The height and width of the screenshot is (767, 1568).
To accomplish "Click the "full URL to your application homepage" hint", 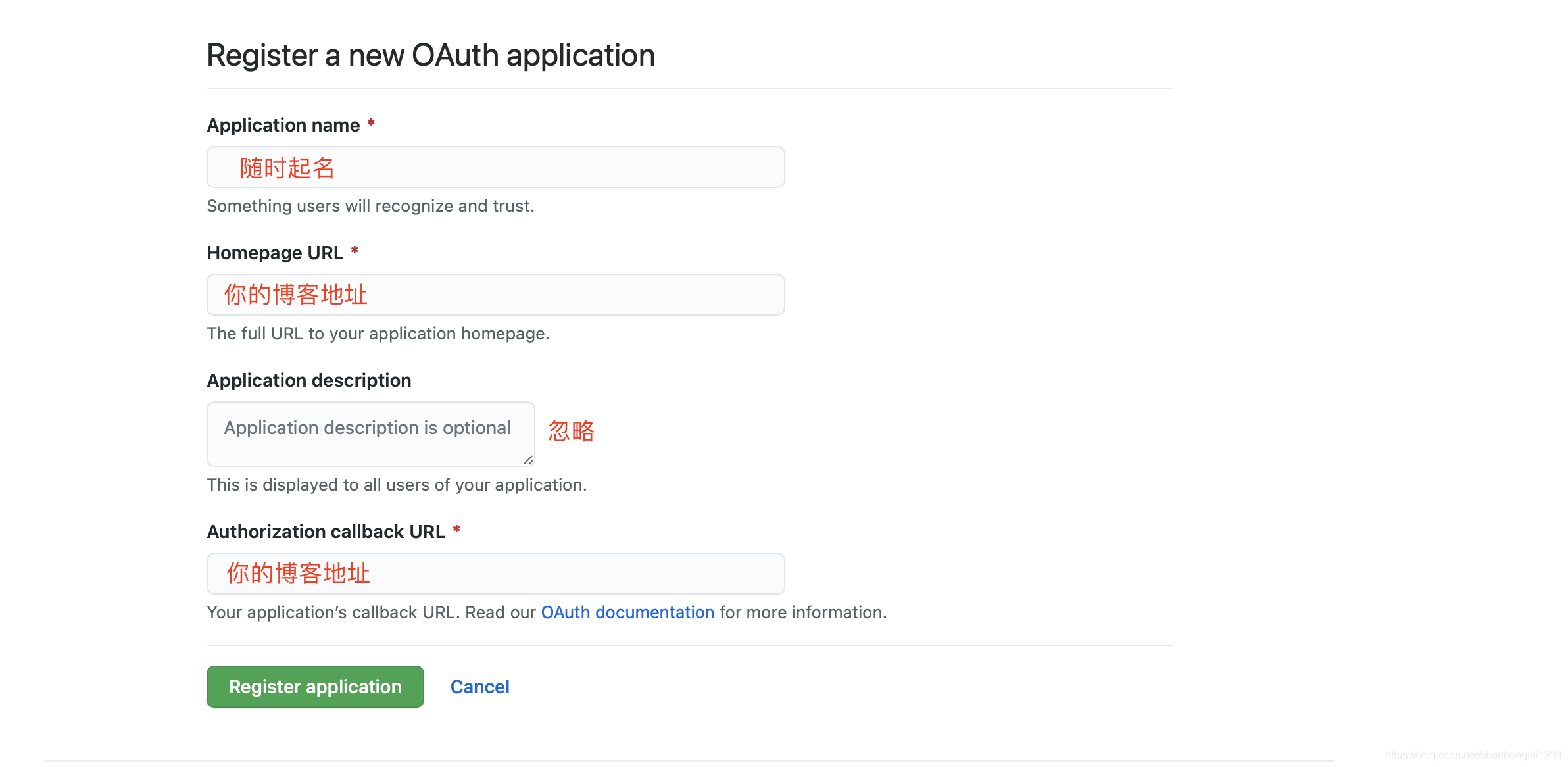I will 378,334.
